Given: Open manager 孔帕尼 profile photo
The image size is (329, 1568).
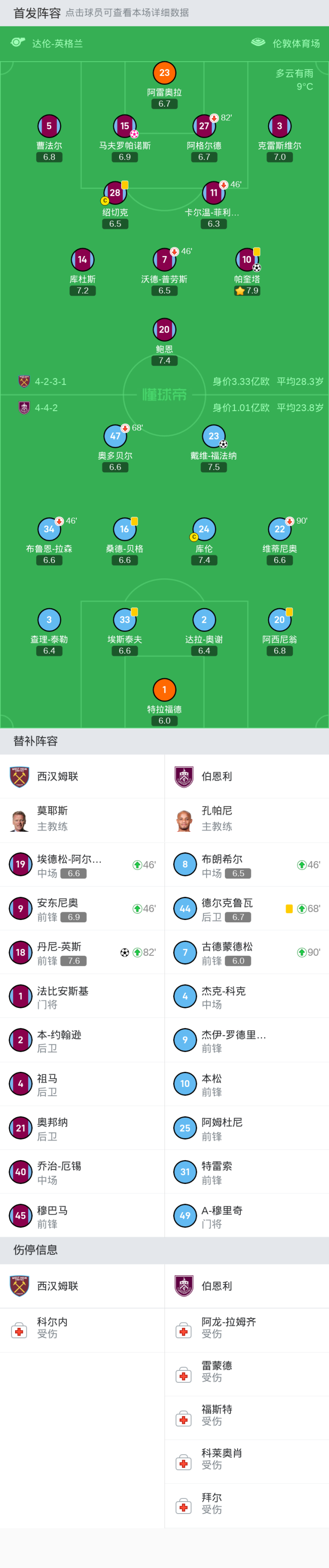Looking at the screenshot, I should point(184,820).
